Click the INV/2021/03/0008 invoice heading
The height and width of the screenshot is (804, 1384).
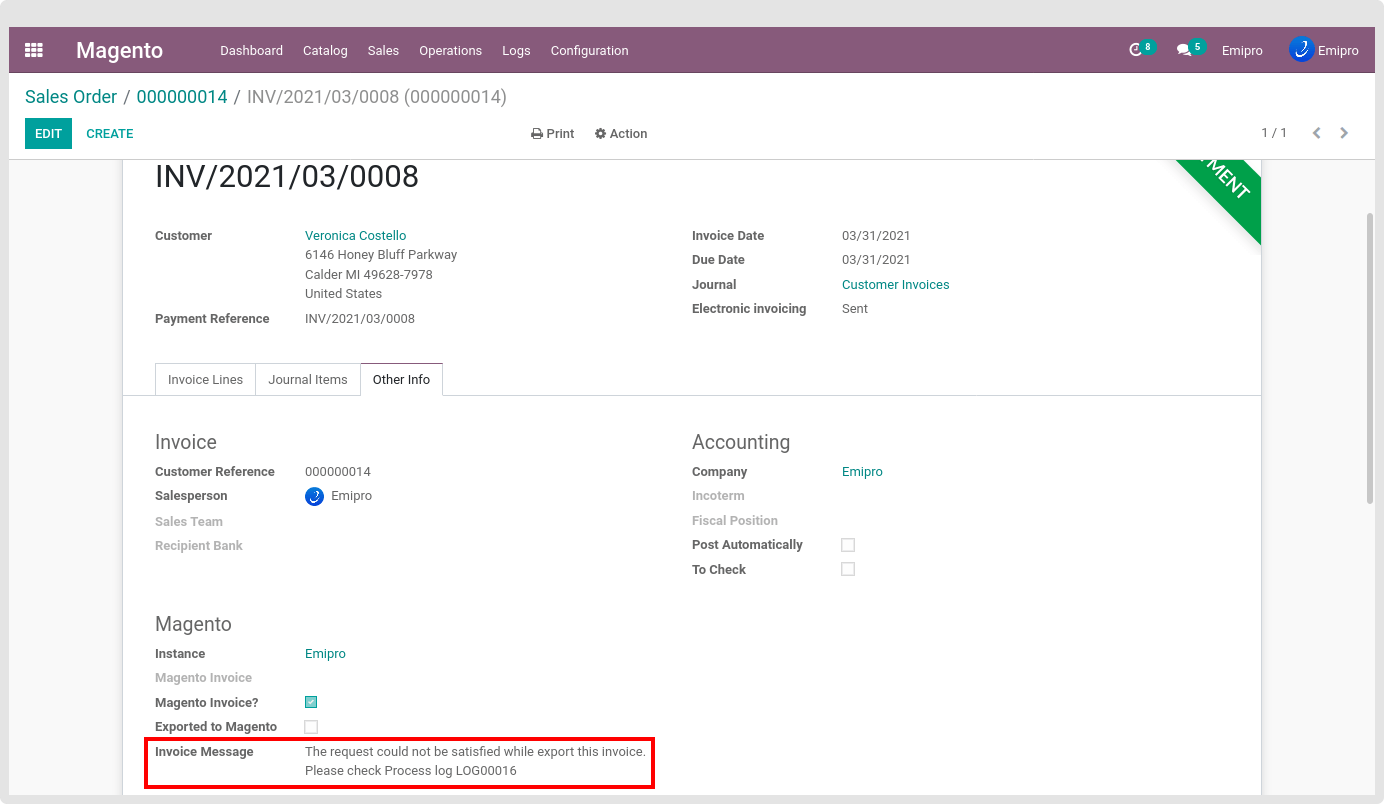pyautogui.click(x=287, y=176)
